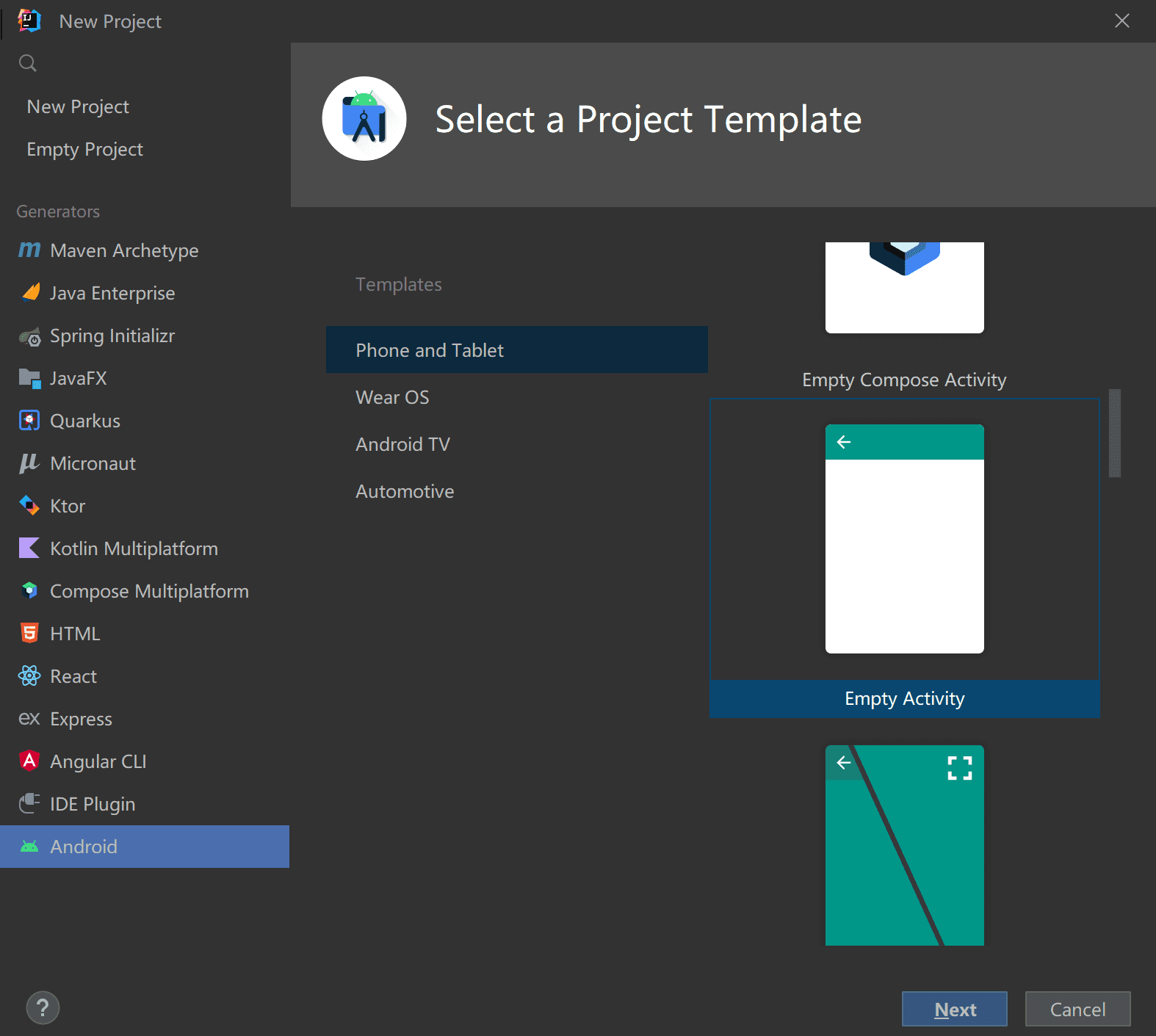Select the Android generator

(x=145, y=847)
